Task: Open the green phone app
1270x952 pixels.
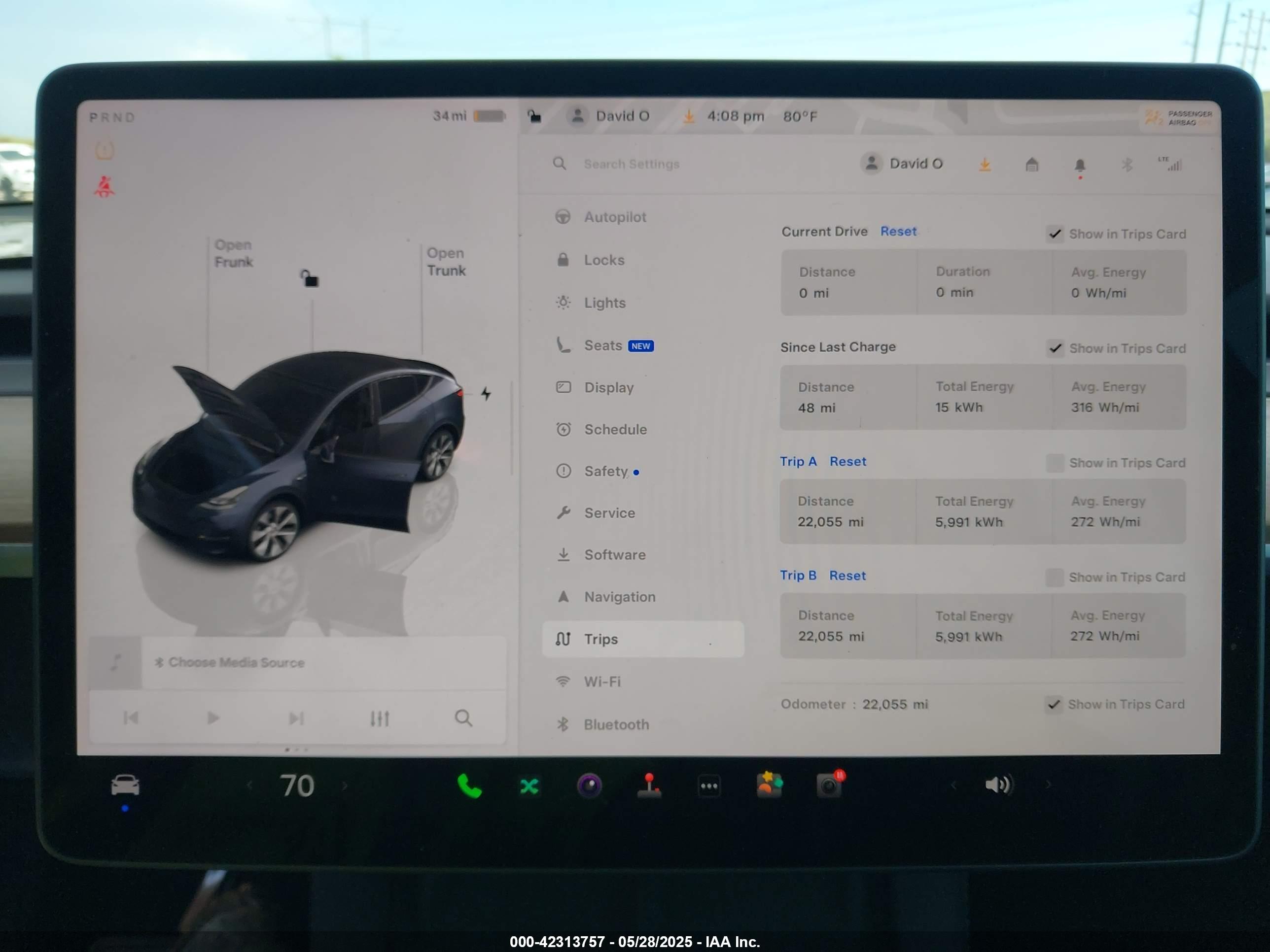Action: pyautogui.click(x=469, y=785)
